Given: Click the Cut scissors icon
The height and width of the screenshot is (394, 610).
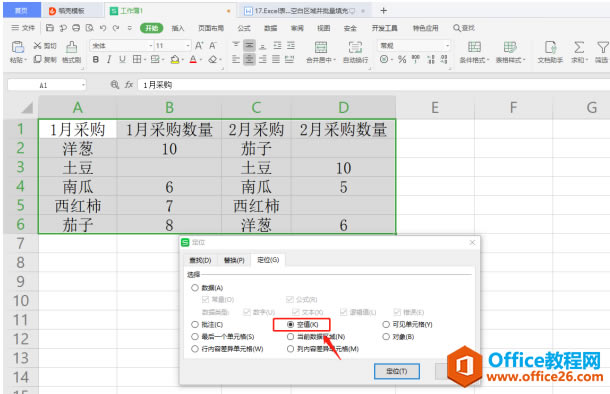Looking at the screenshot, I should point(37,46).
